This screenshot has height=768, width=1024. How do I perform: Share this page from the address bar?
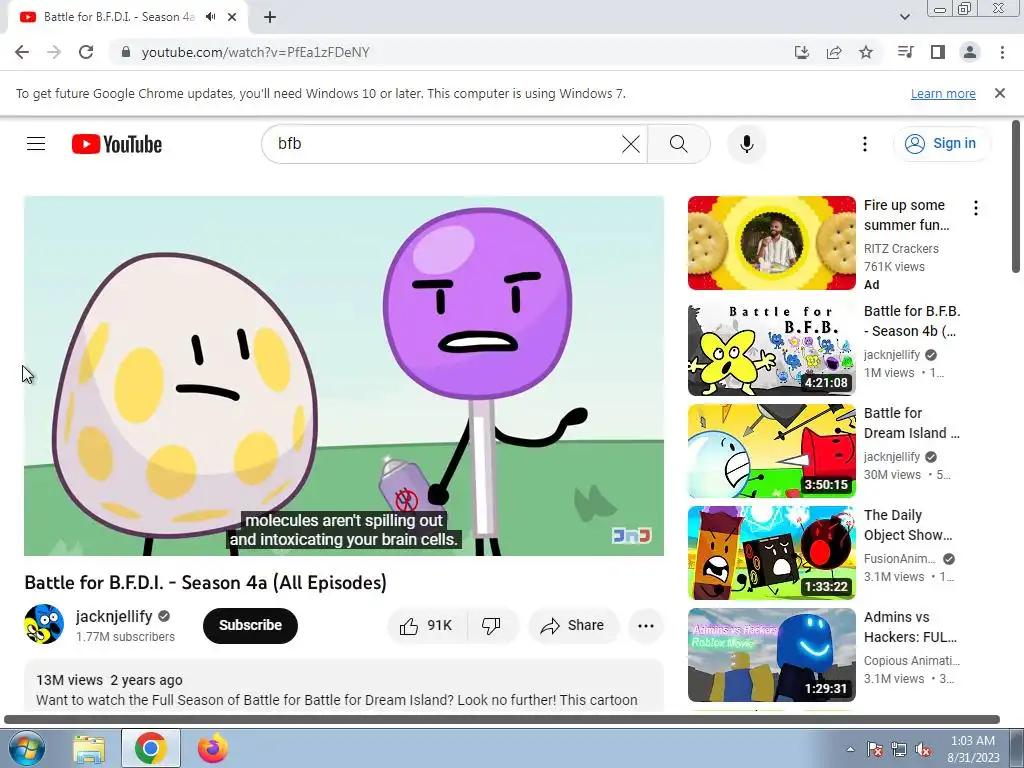tap(834, 52)
